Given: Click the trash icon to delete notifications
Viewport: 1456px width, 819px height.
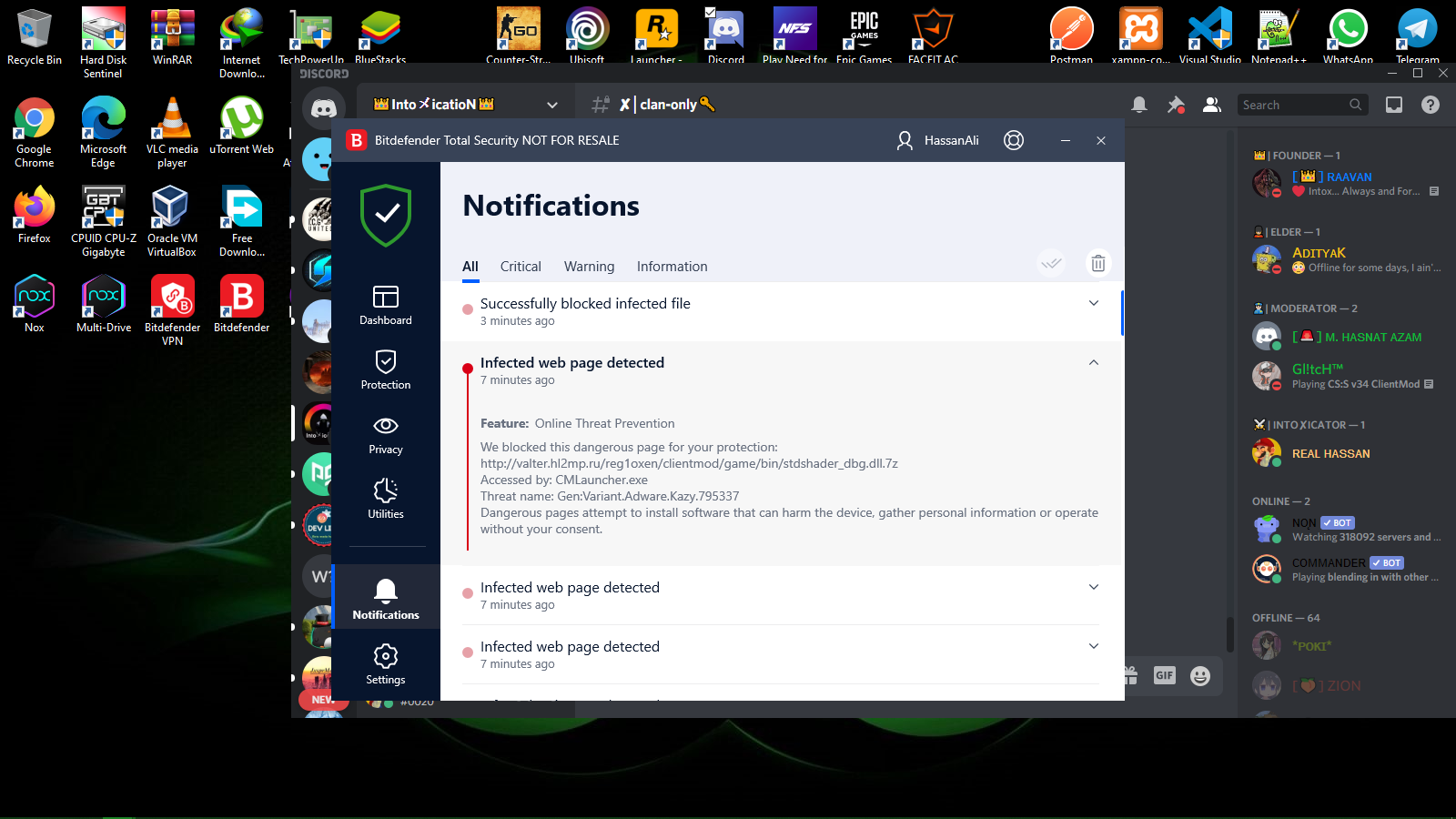Looking at the screenshot, I should (x=1098, y=263).
